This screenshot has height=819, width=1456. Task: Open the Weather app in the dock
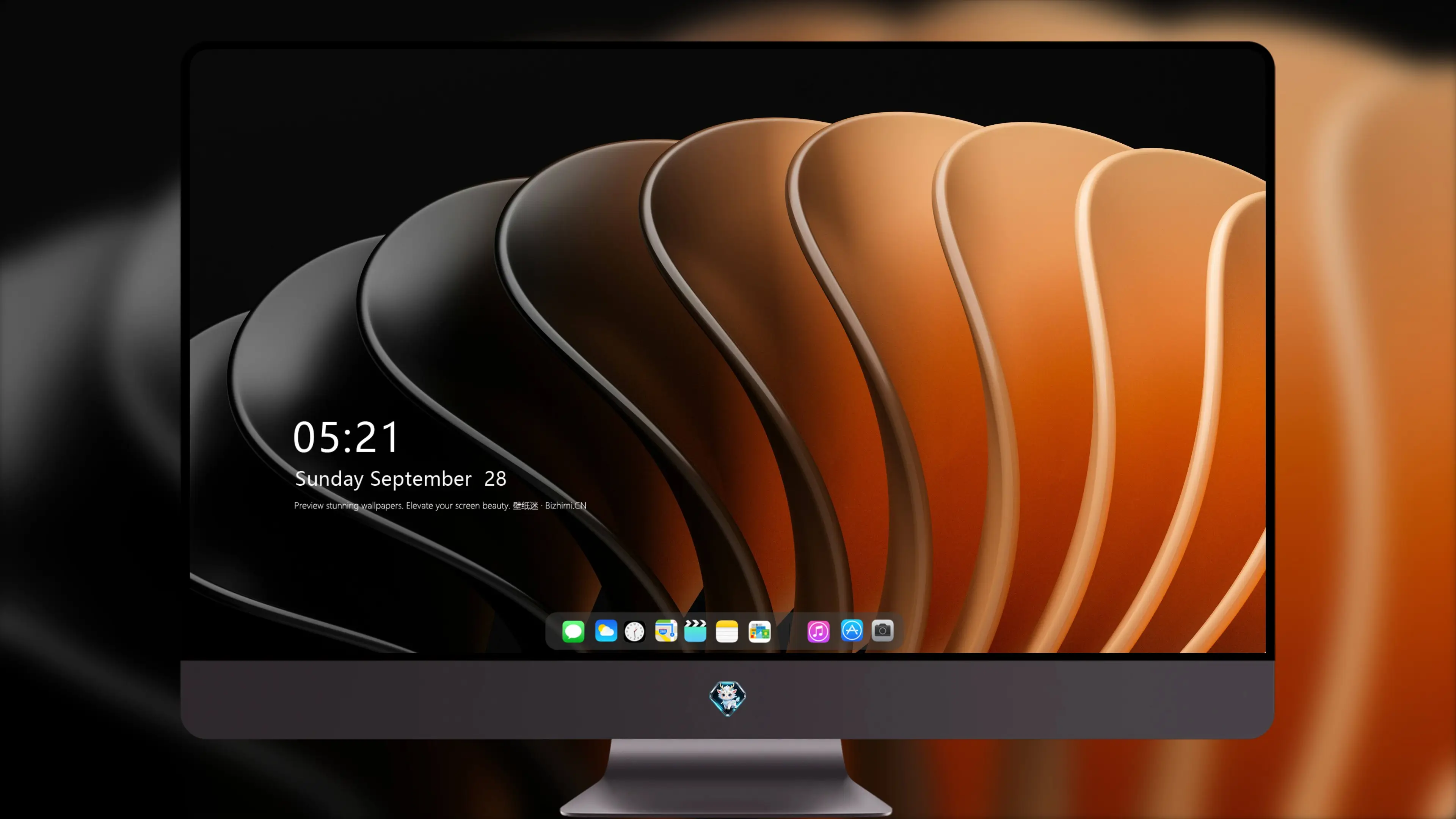606,631
